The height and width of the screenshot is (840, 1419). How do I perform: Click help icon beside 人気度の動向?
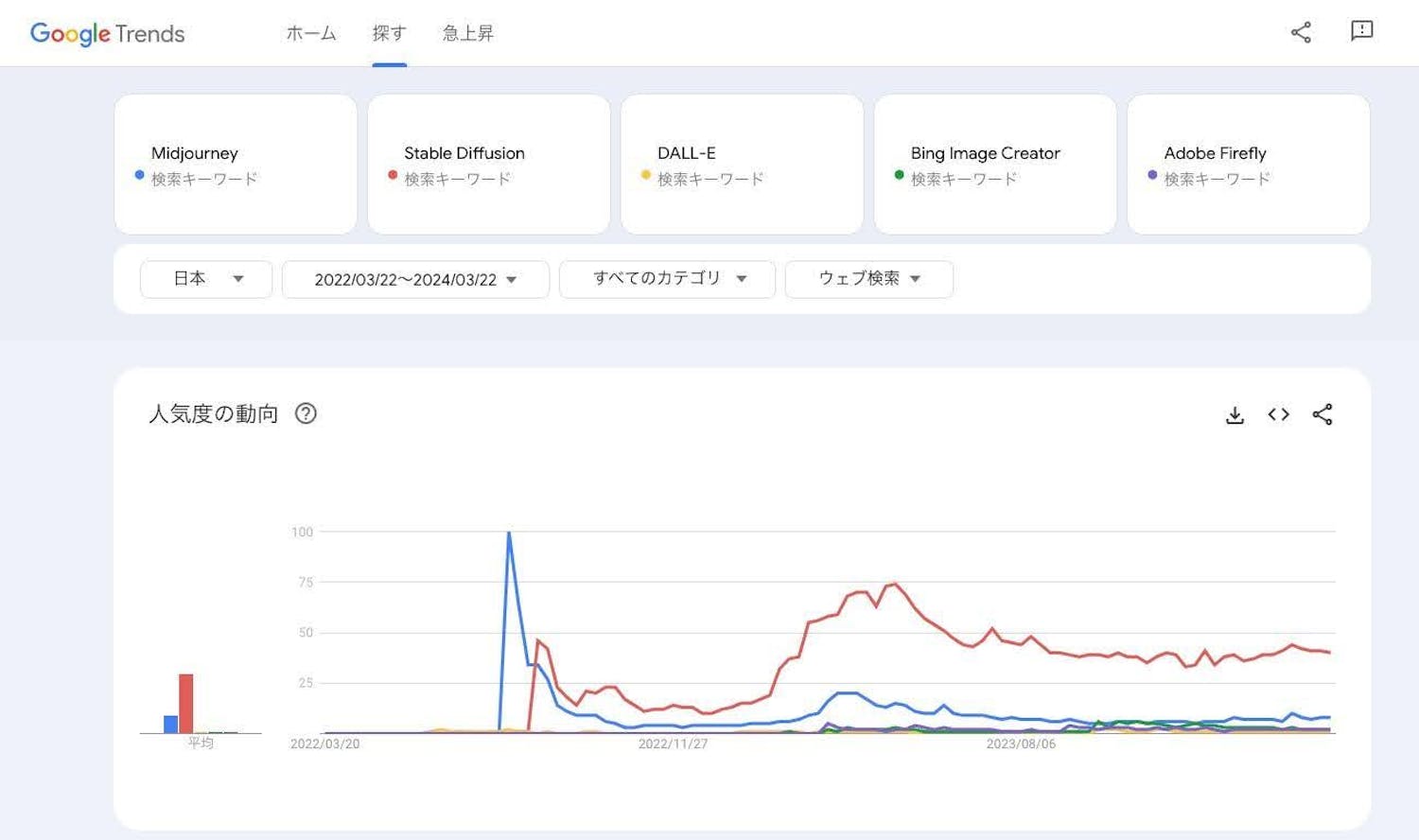[306, 413]
